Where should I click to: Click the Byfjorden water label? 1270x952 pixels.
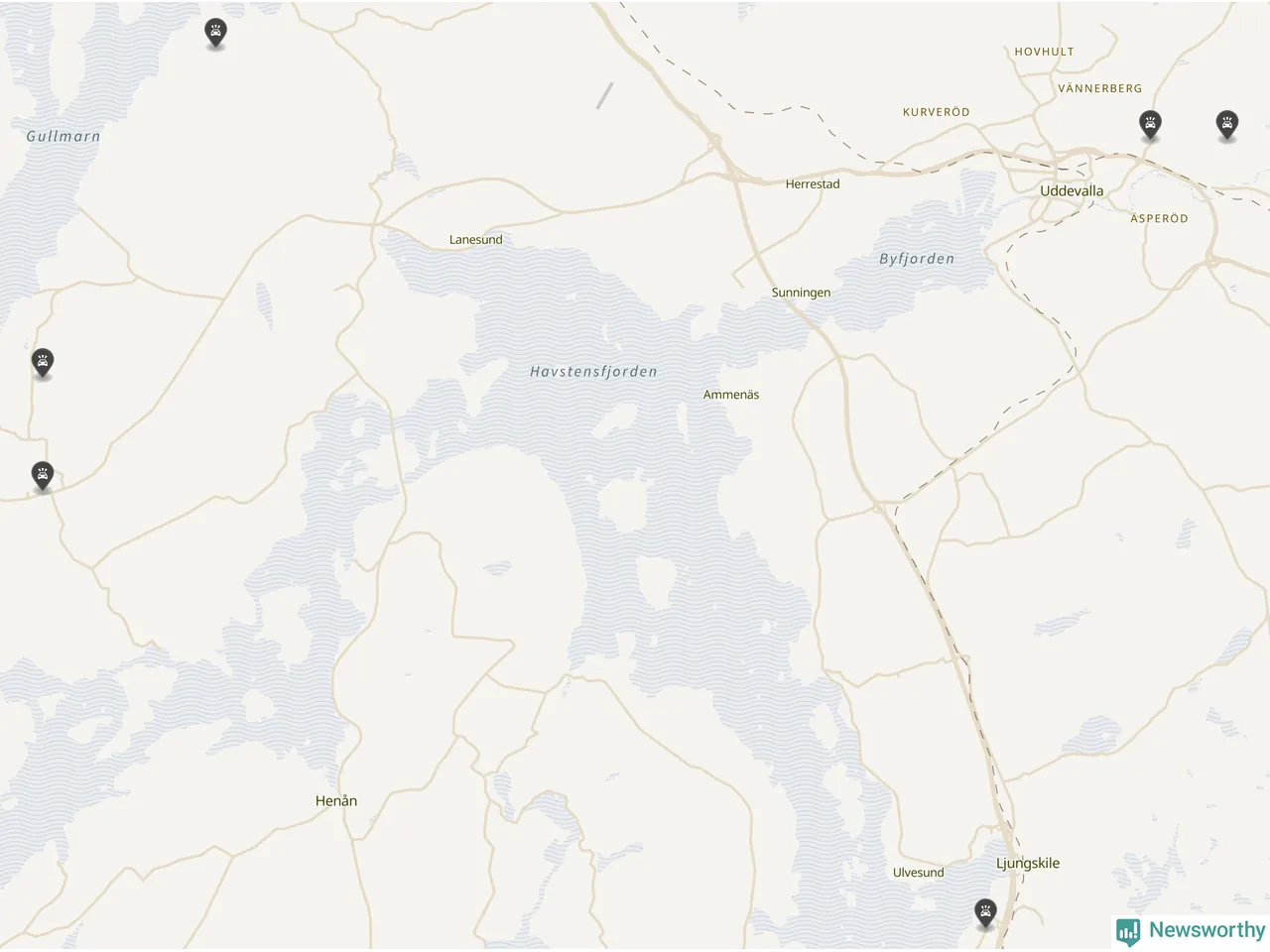[917, 259]
